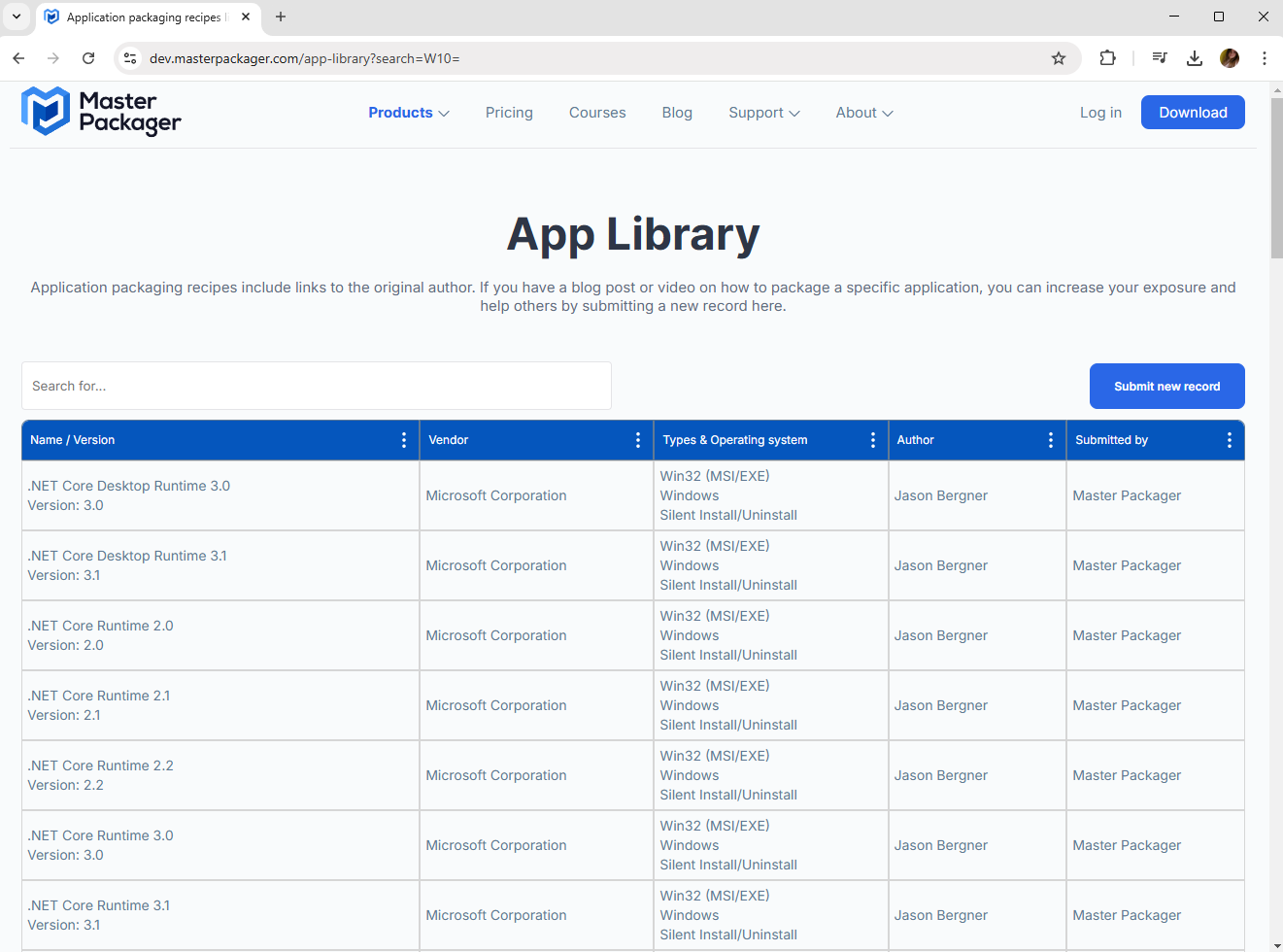Click the Master Packager logo
The width and height of the screenshot is (1283, 952).
pyautogui.click(x=101, y=112)
